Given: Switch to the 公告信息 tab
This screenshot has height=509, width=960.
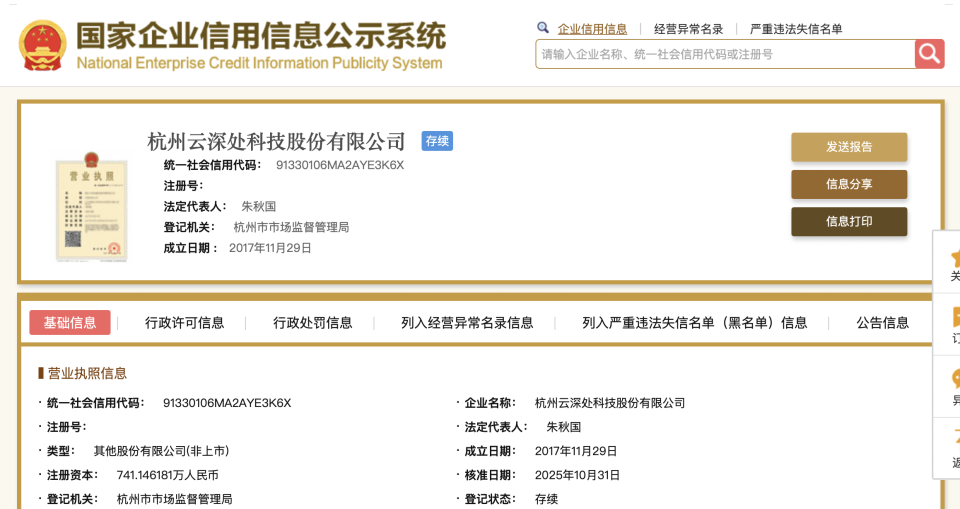Looking at the screenshot, I should (x=882, y=323).
